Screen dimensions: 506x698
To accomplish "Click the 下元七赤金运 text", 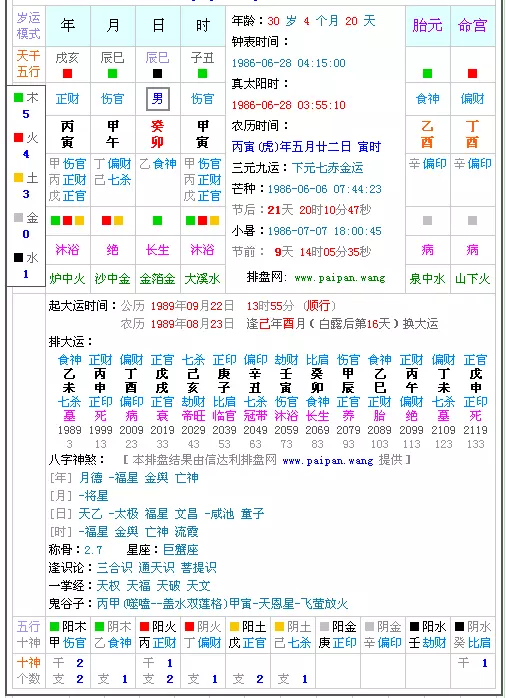I will coord(328,168).
